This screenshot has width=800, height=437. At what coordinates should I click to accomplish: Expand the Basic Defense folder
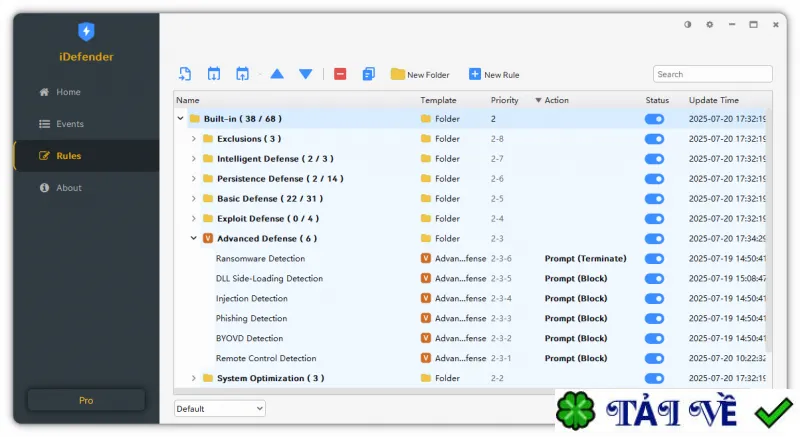194,198
